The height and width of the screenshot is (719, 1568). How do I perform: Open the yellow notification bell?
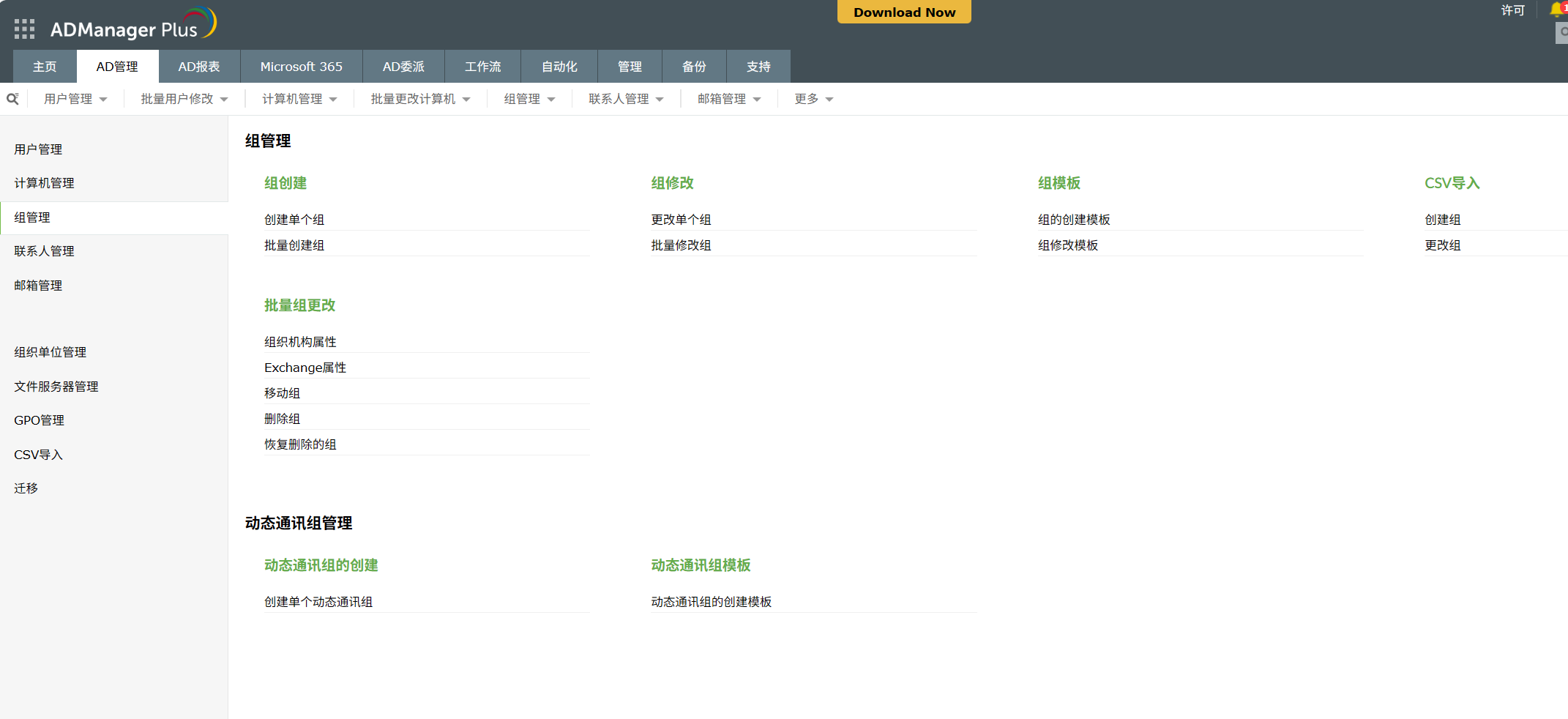1558,9
